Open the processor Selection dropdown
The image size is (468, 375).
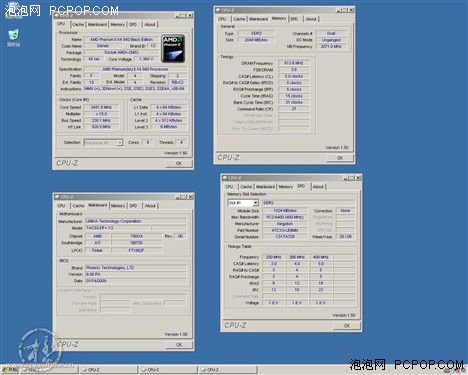pos(103,143)
